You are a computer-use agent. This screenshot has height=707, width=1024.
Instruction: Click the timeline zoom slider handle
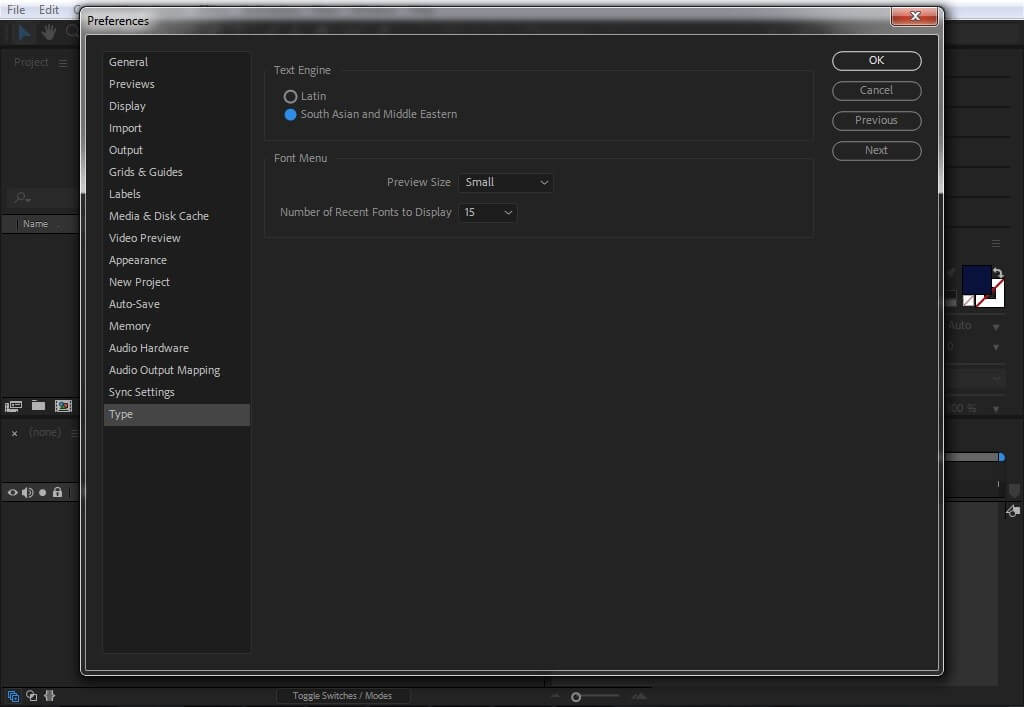[x=575, y=697]
